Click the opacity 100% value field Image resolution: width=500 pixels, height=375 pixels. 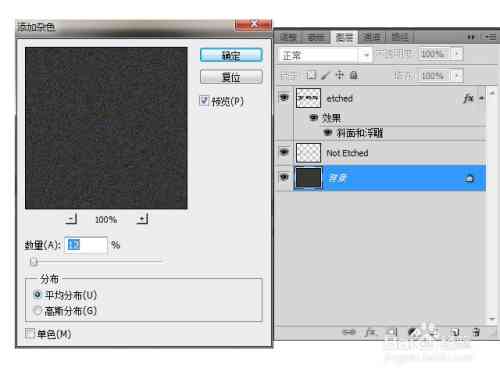coord(436,54)
